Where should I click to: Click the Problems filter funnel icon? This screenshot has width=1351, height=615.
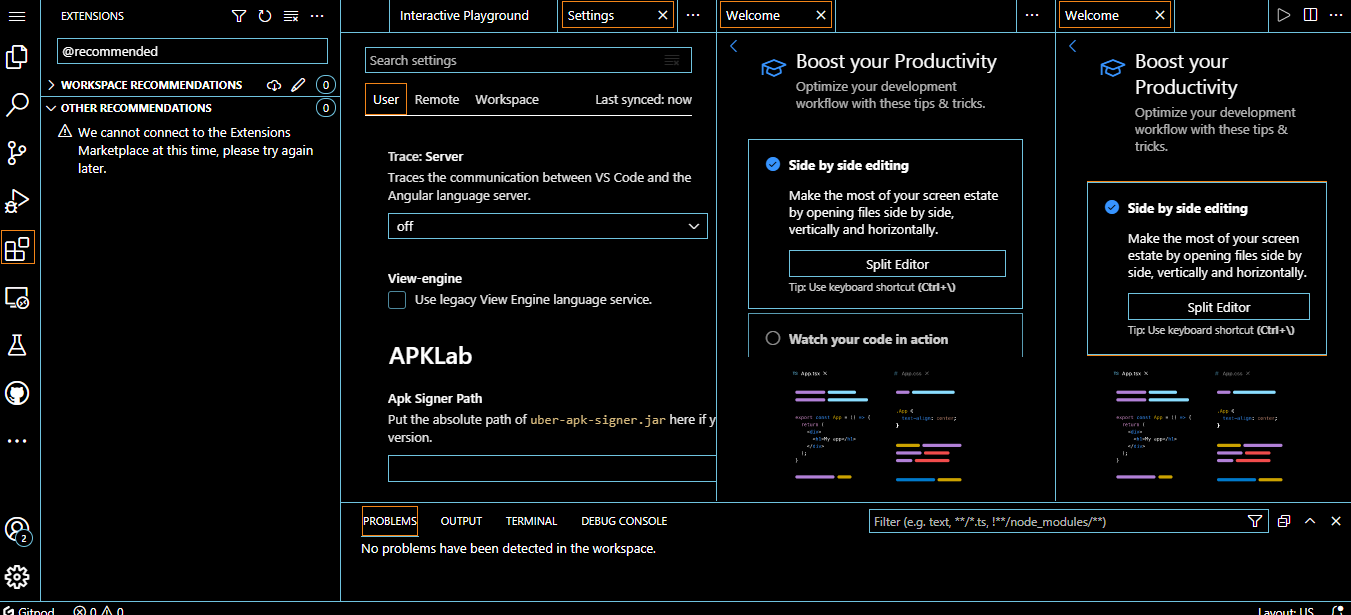click(1255, 521)
